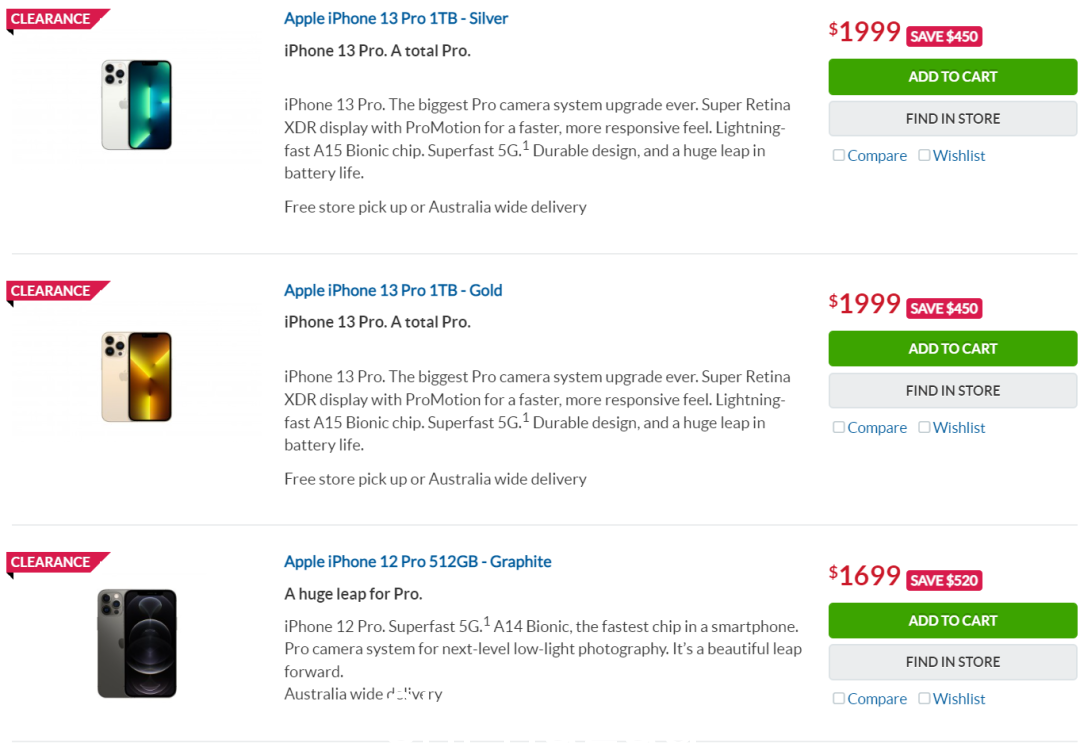
Task: Click the graphite iPhone 12 Pro product image
Action: (136, 644)
